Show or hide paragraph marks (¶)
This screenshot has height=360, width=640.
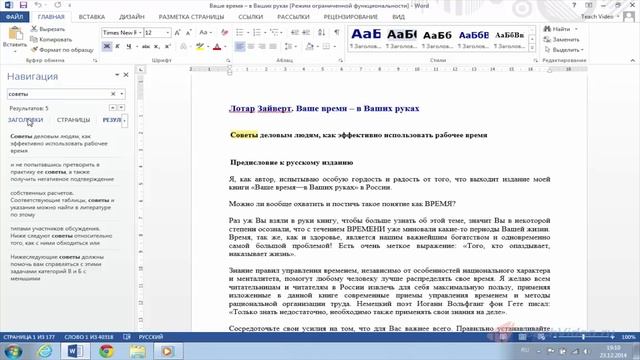(337, 33)
